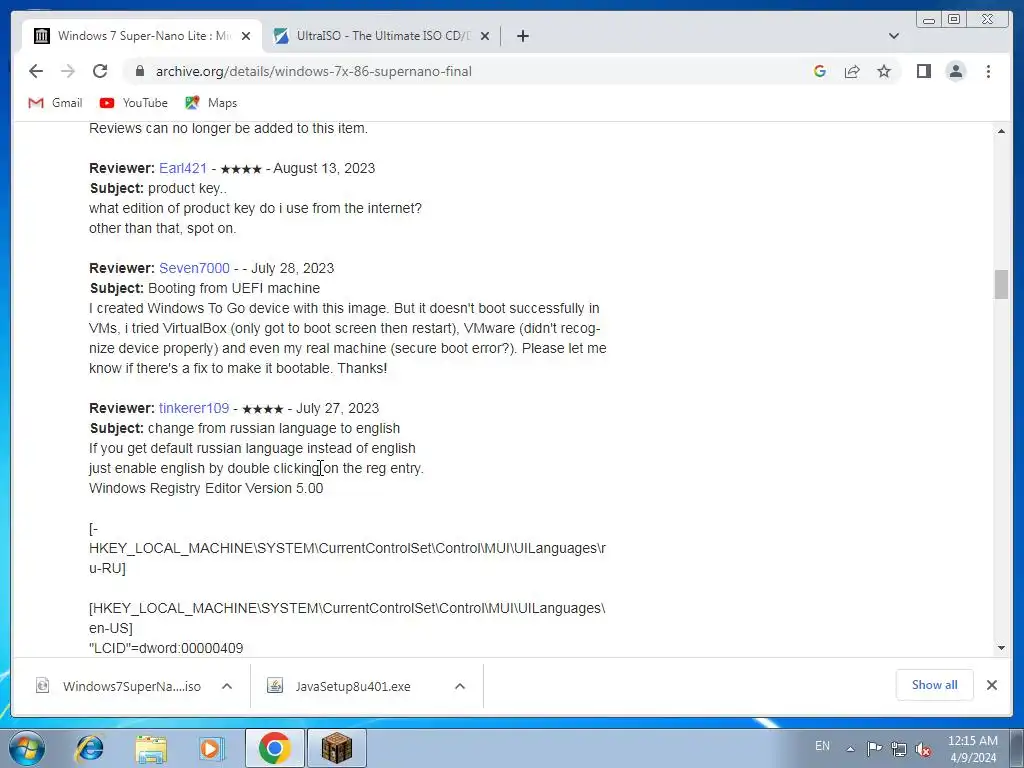Select the Windows 7 Super-Nano Lite tab
The width and height of the screenshot is (1024, 768).
coord(142,36)
